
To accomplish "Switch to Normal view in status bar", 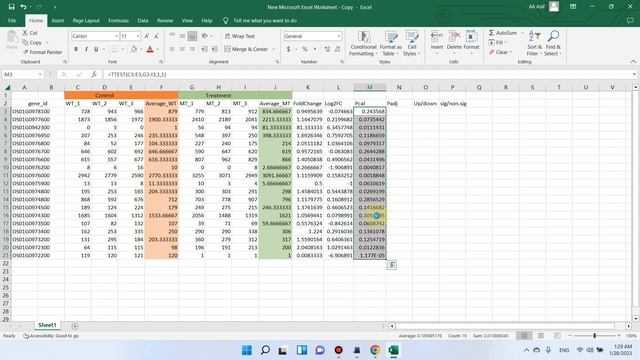I will 524,336.
